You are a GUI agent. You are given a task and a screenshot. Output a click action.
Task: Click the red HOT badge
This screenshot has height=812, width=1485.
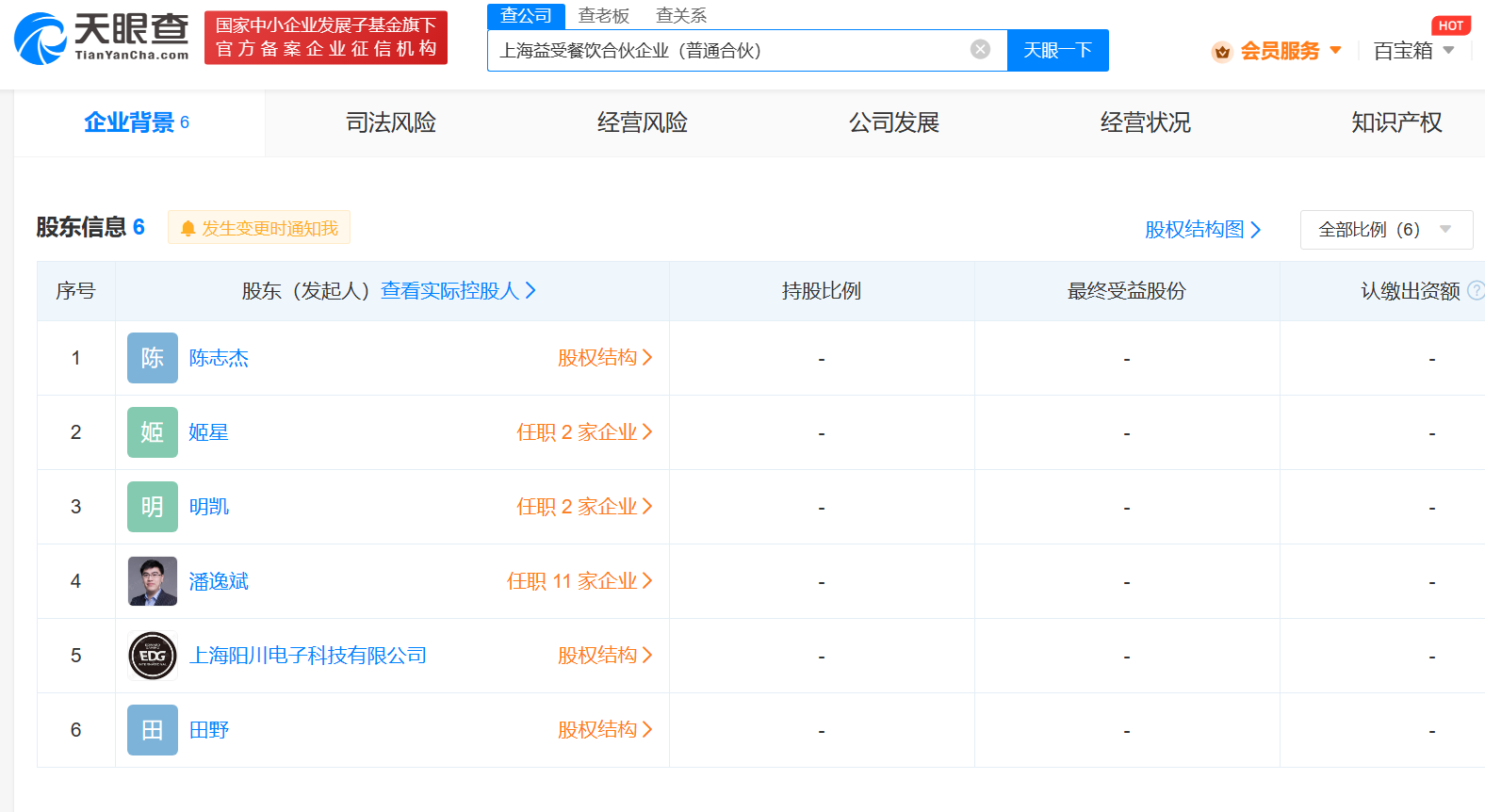(1451, 25)
